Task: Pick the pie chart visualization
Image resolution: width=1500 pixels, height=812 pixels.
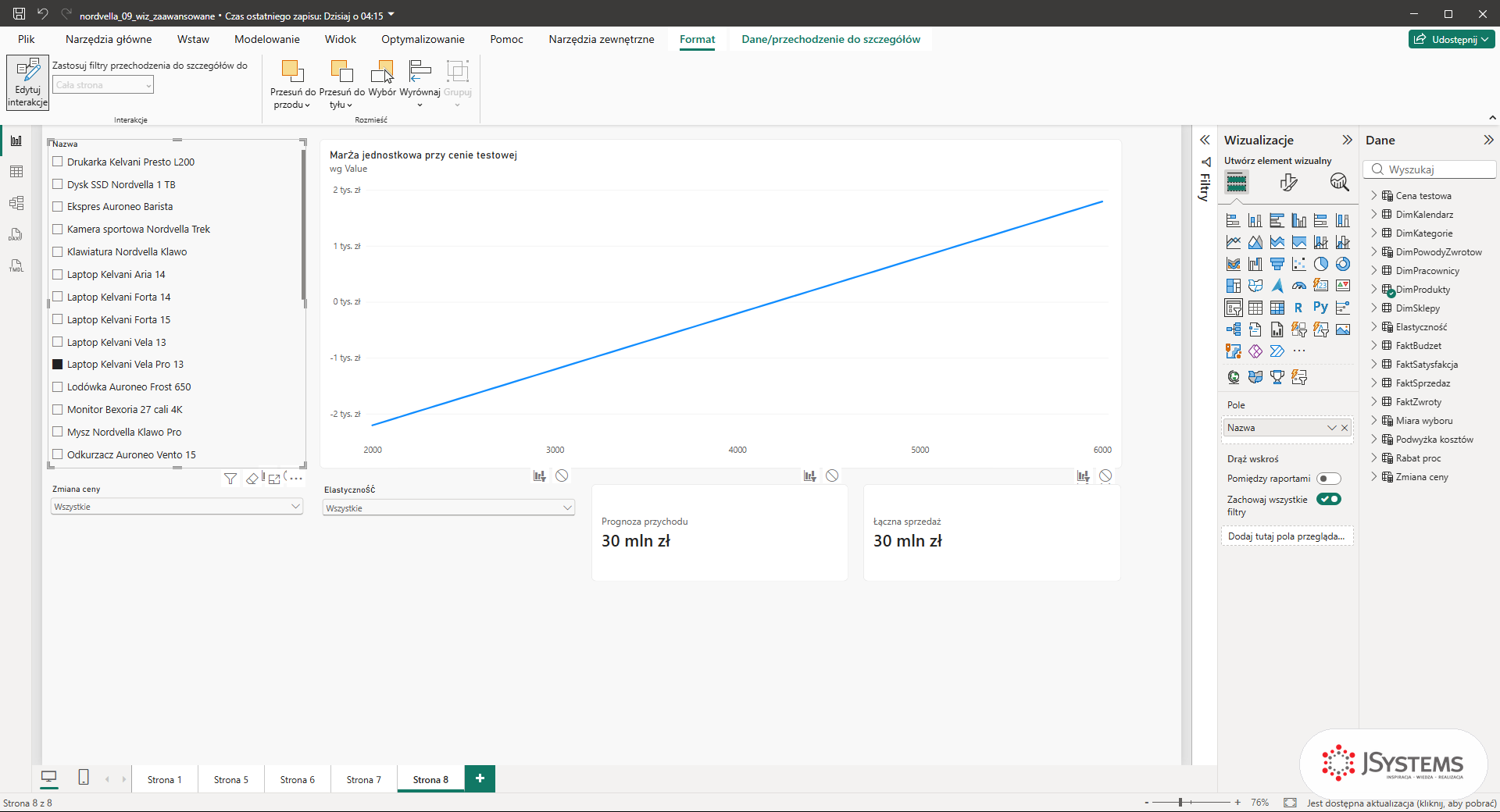Action: pos(1320,264)
